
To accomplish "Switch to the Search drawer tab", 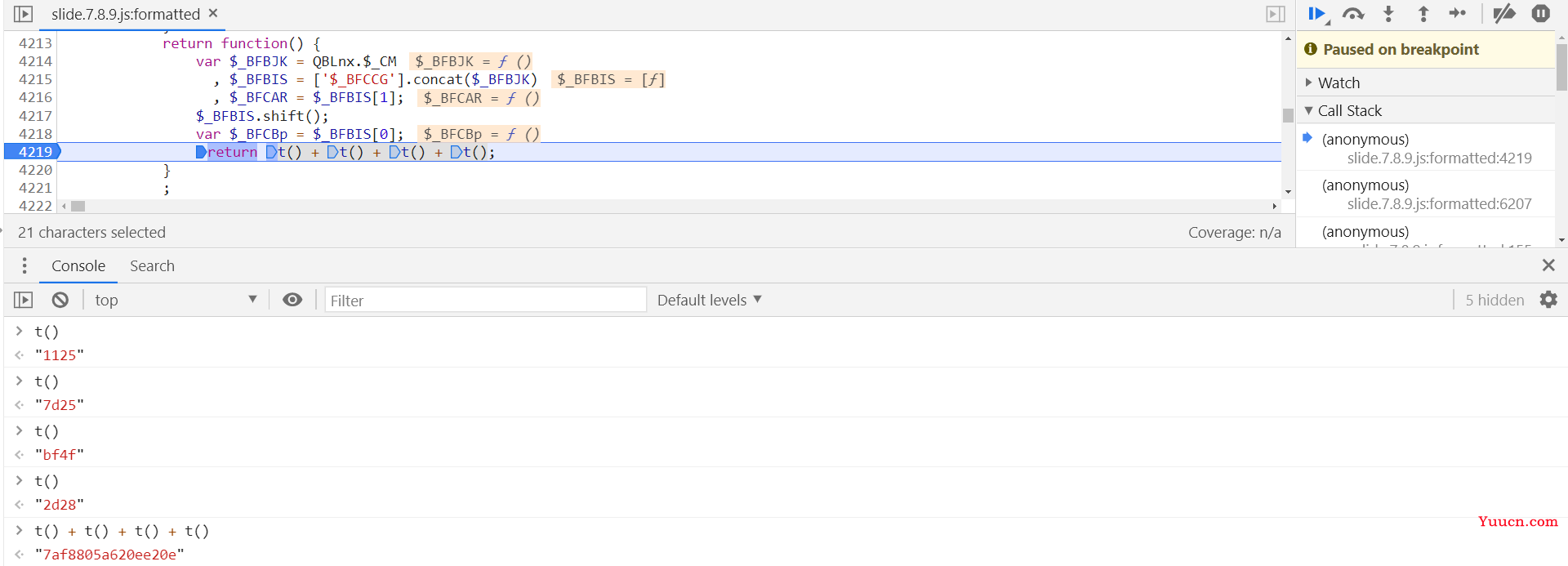I will (152, 265).
